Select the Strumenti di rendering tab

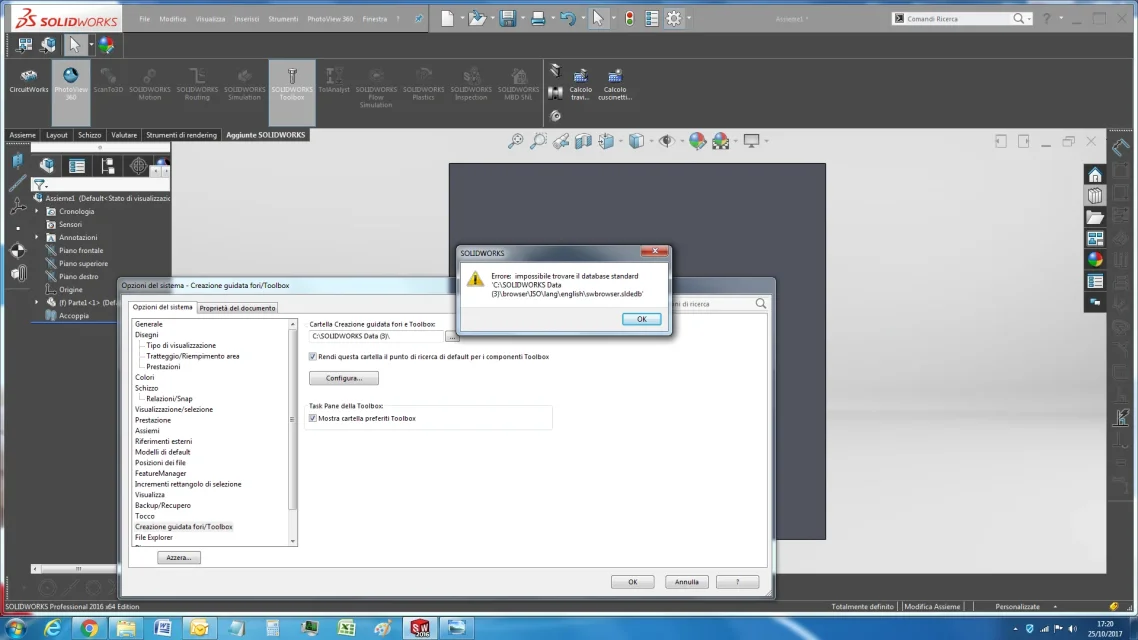181,135
